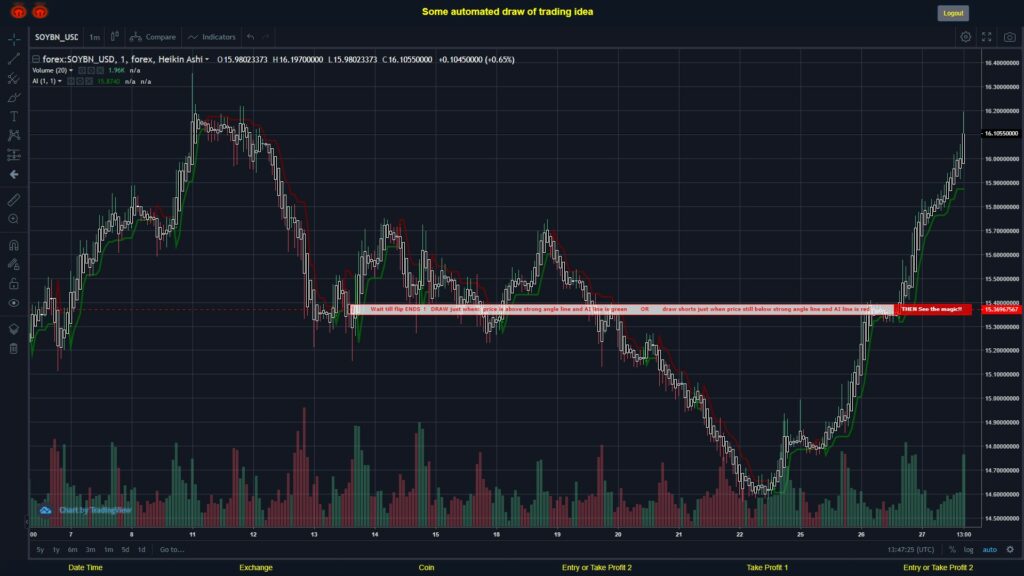Click the Take Profit 1 column header
The height and width of the screenshot is (576, 1024).
tap(767, 568)
